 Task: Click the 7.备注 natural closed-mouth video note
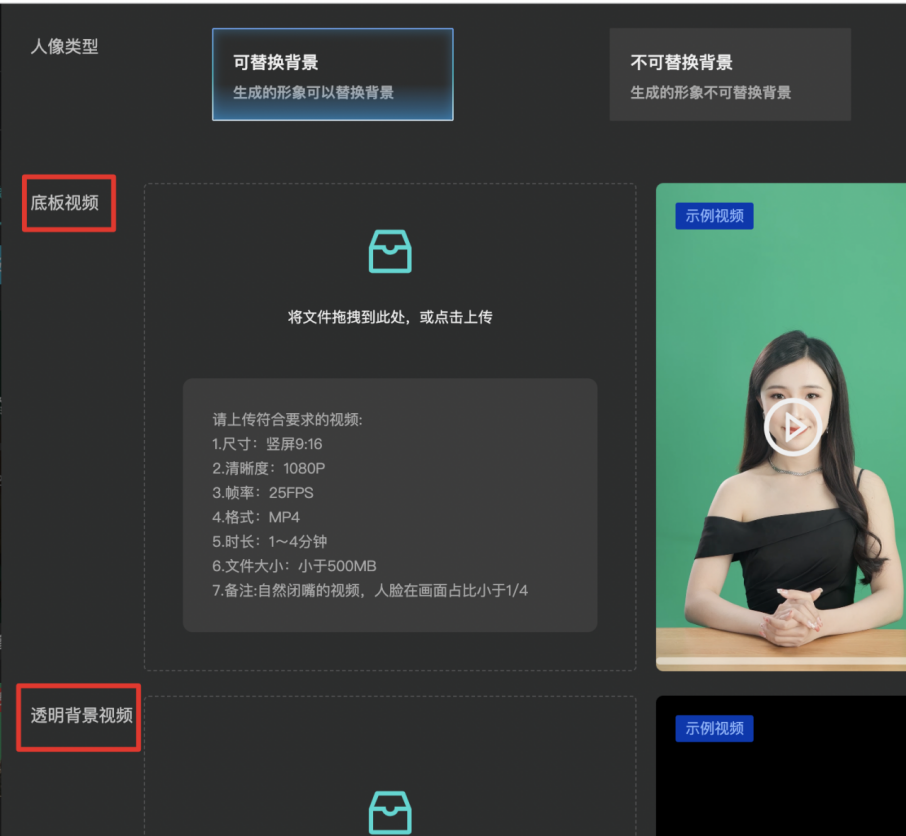click(x=370, y=590)
